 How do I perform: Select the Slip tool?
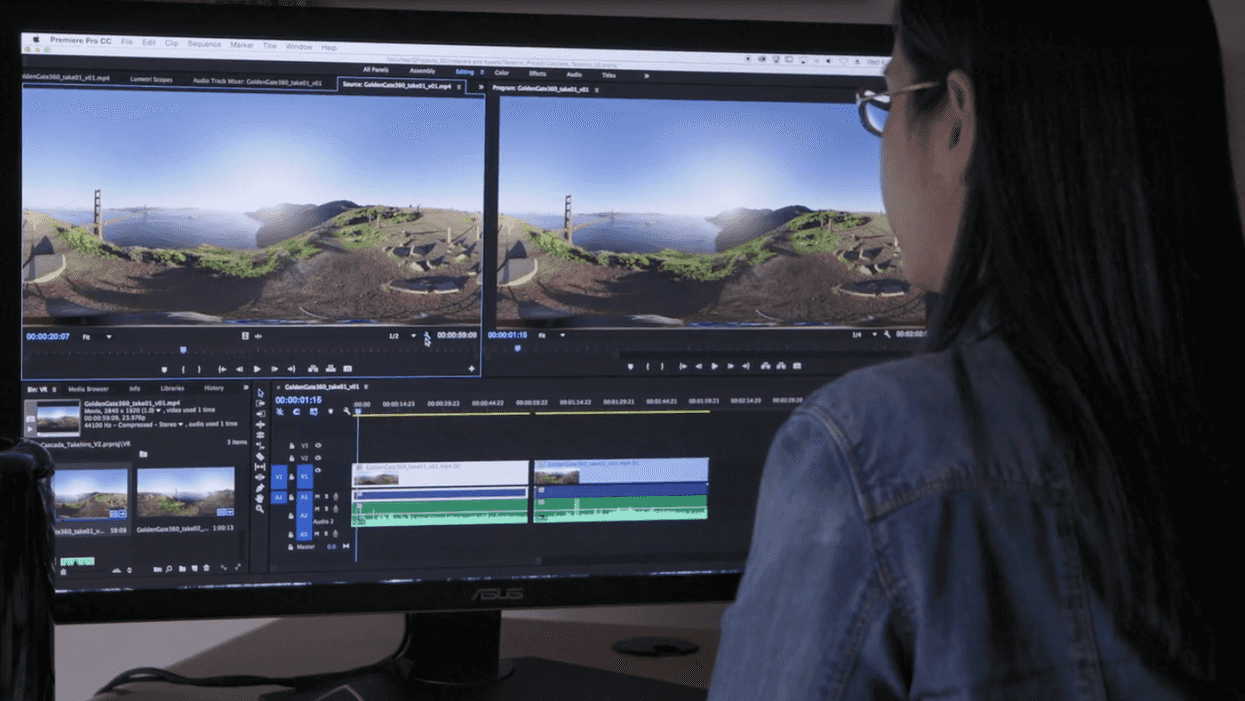[x=260, y=467]
